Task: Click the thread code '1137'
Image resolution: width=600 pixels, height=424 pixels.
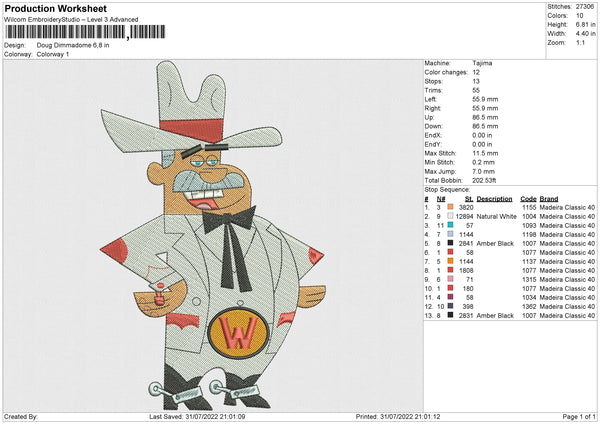Action: 529,261
